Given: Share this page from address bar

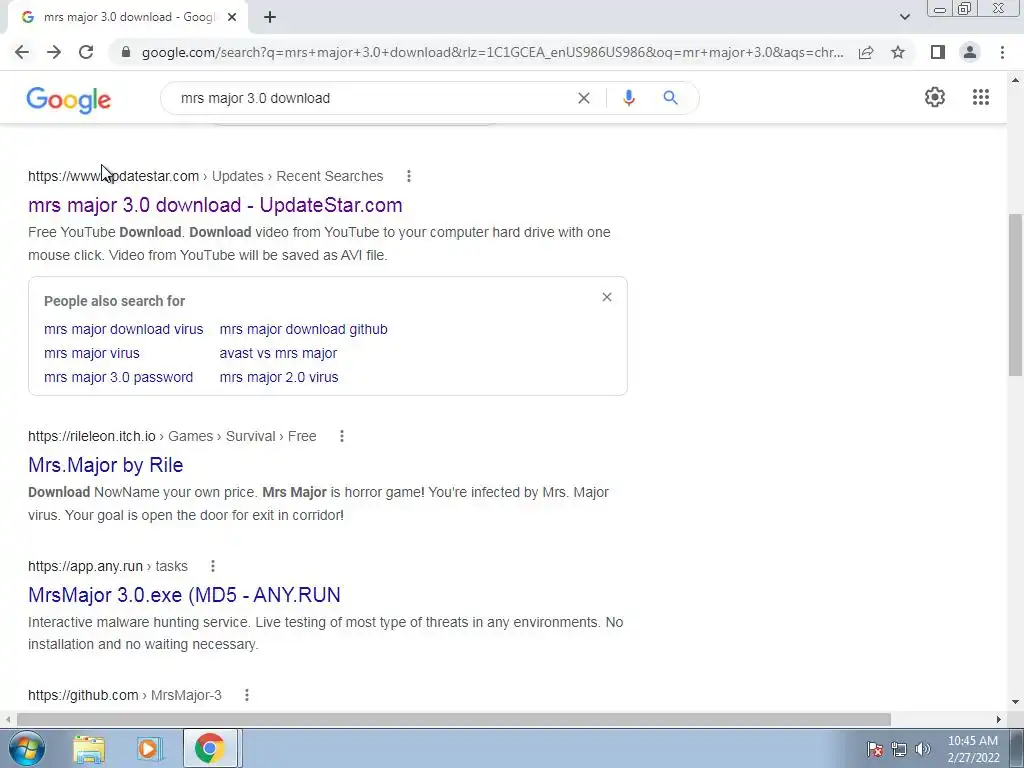Looking at the screenshot, I should pyautogui.click(x=866, y=52).
